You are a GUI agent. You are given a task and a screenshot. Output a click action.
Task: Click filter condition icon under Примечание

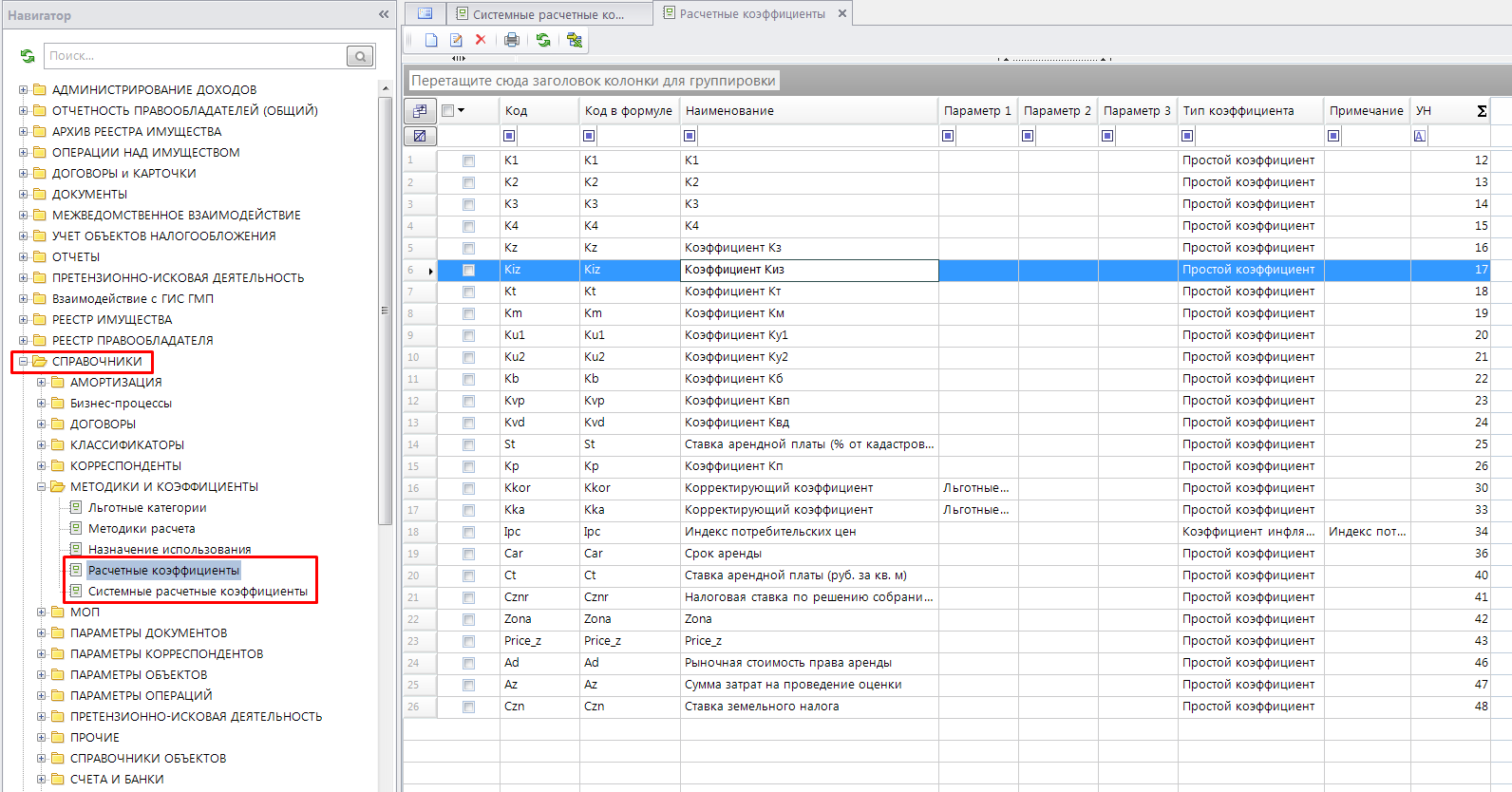[1333, 136]
